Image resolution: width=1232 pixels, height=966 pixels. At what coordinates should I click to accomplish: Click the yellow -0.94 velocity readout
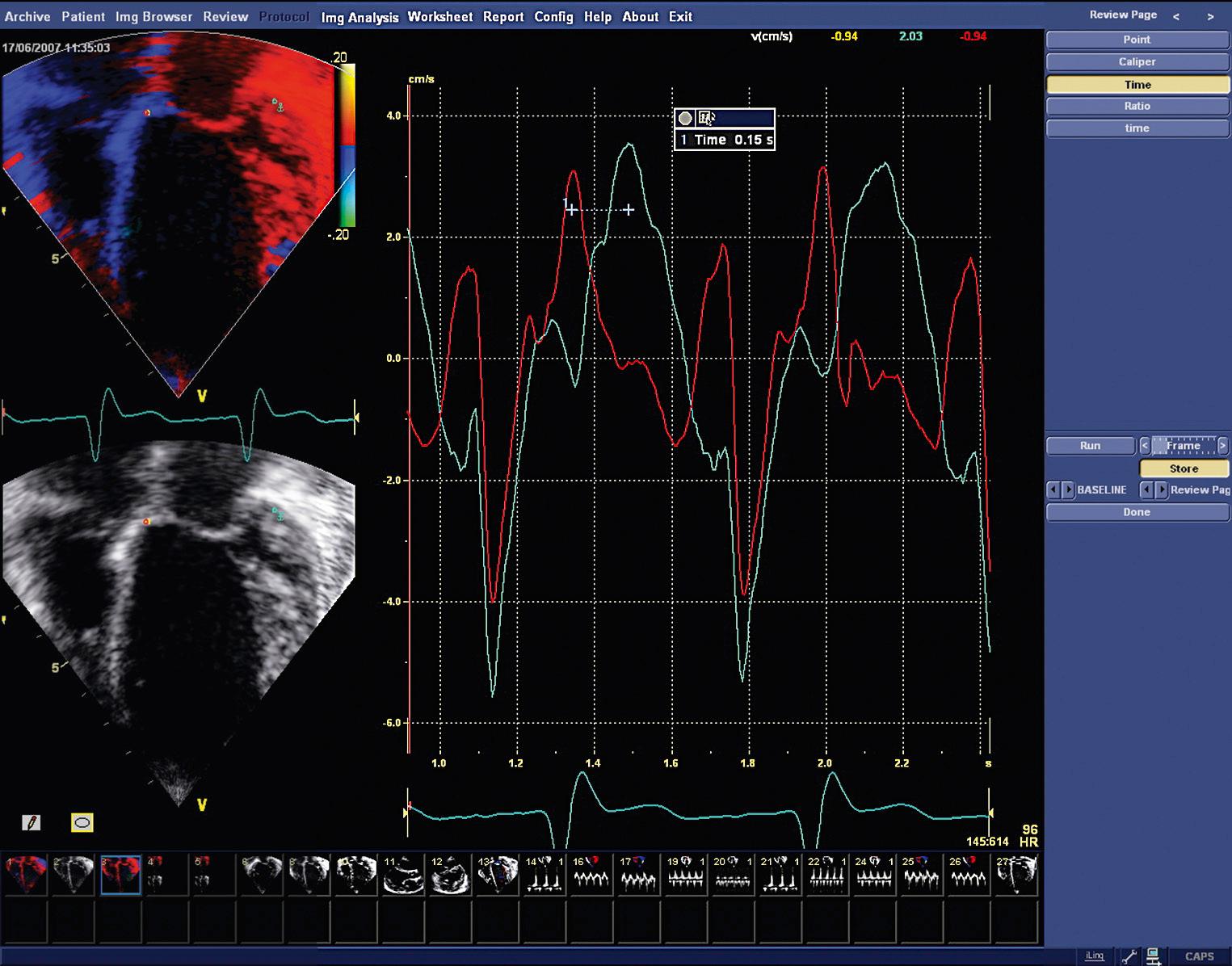(844, 36)
